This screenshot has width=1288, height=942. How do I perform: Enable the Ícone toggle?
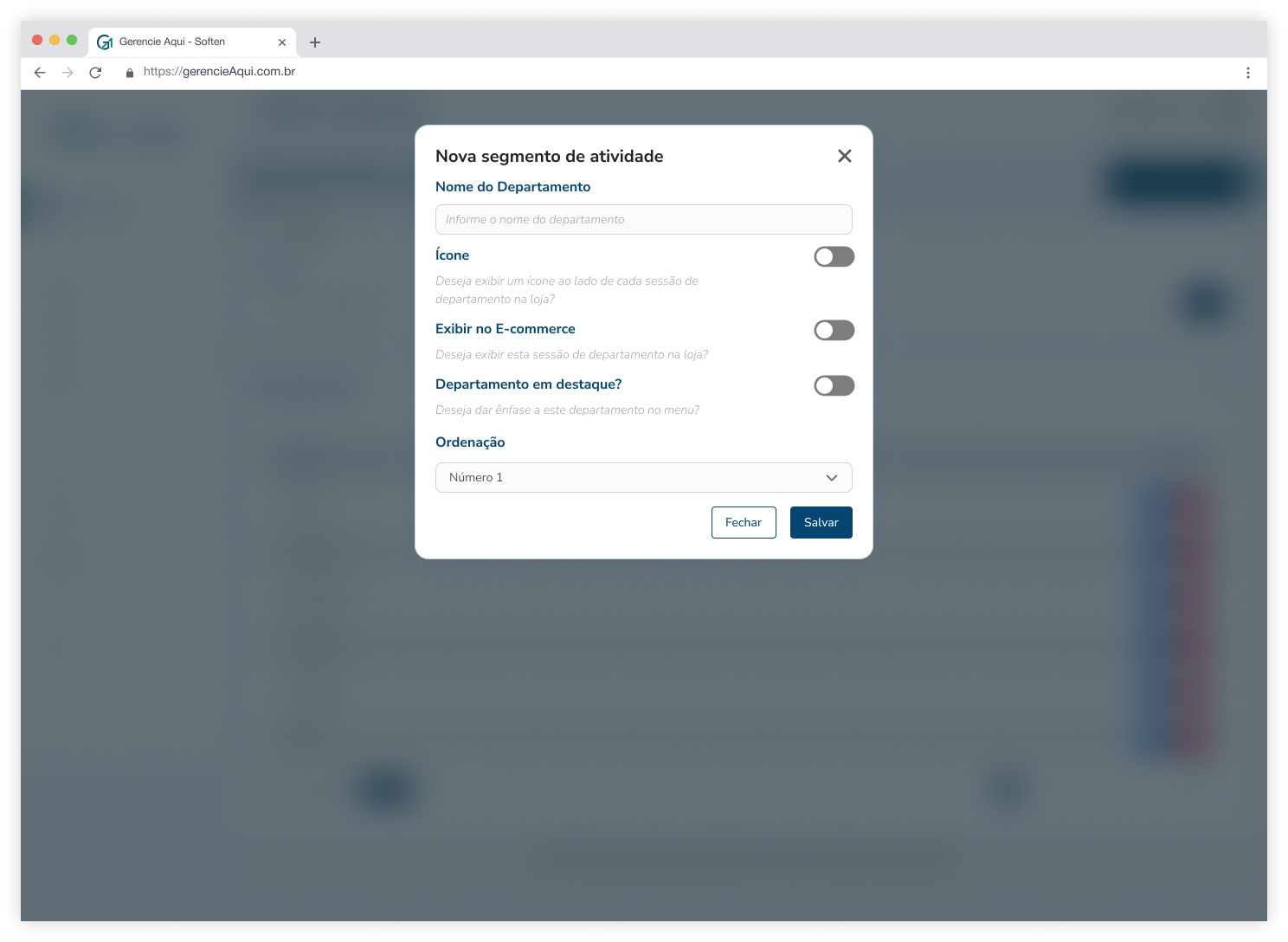click(x=834, y=256)
